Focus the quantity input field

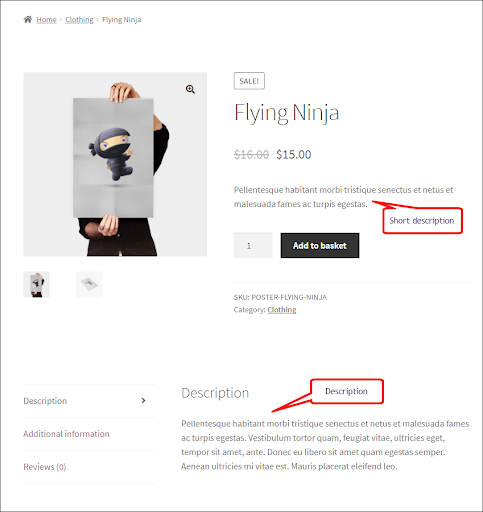pos(253,246)
